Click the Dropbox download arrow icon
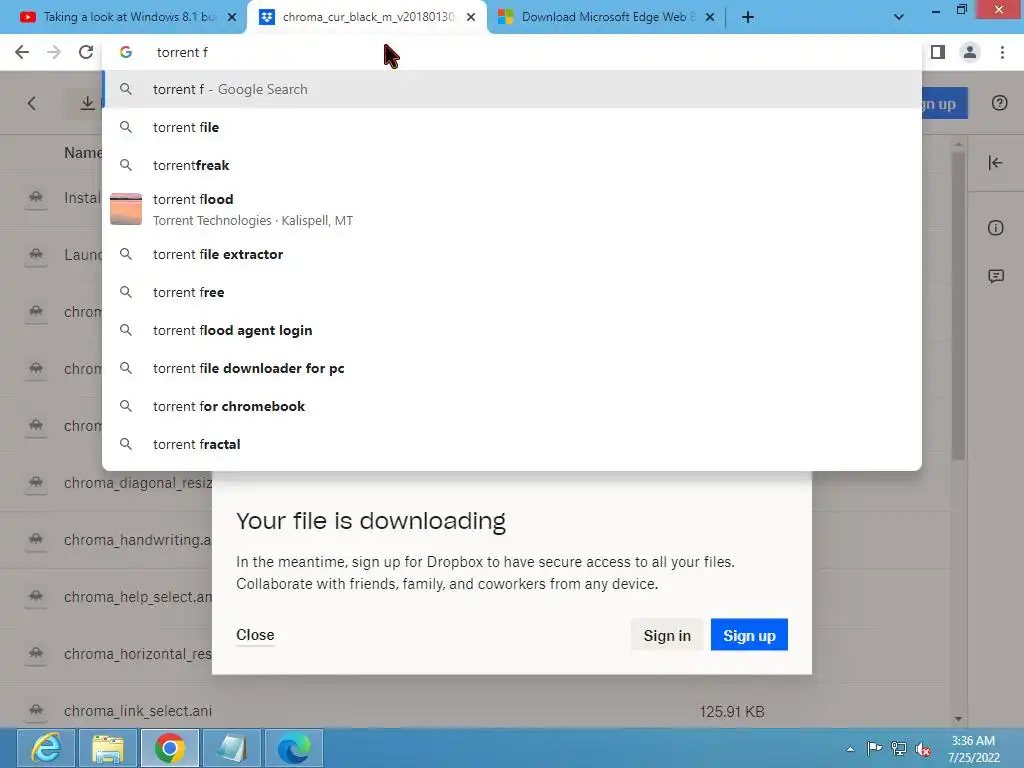This screenshot has height=768, width=1024. [87, 103]
